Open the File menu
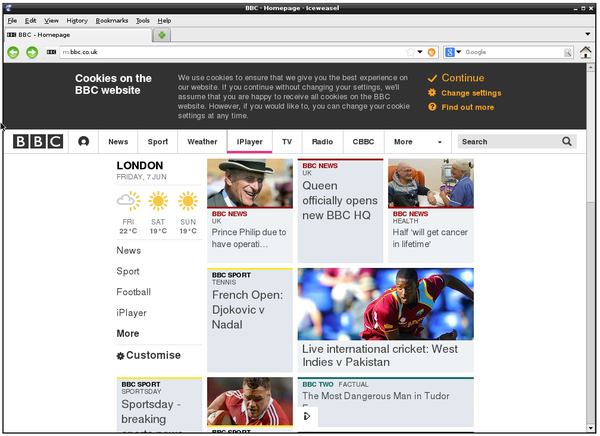Image resolution: width=600 pixels, height=436 pixels. coord(12,21)
